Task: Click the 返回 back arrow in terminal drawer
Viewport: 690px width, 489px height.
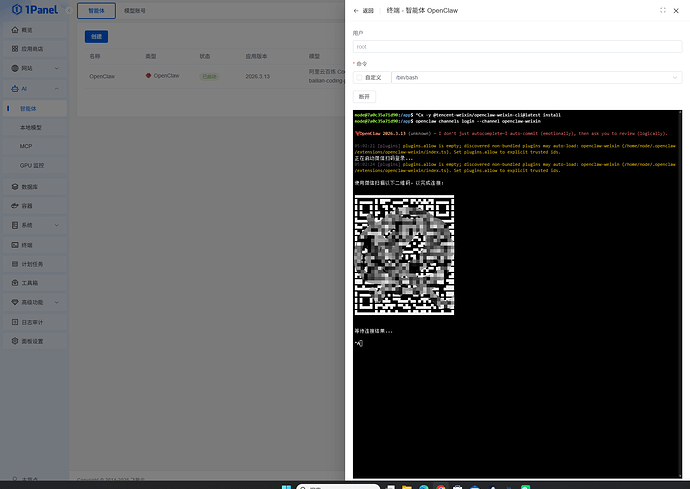Action: (363, 10)
